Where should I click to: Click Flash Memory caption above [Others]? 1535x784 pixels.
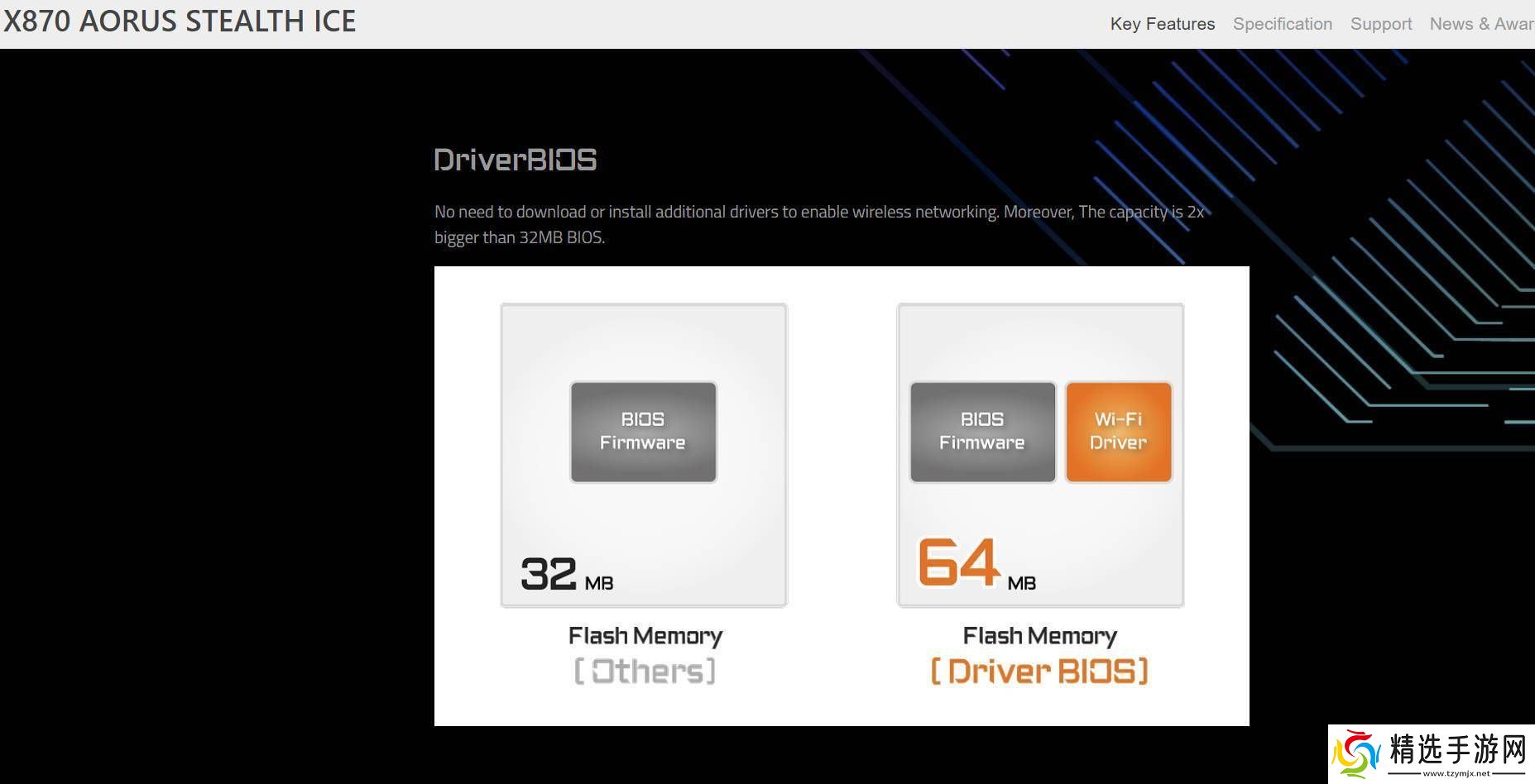point(645,635)
